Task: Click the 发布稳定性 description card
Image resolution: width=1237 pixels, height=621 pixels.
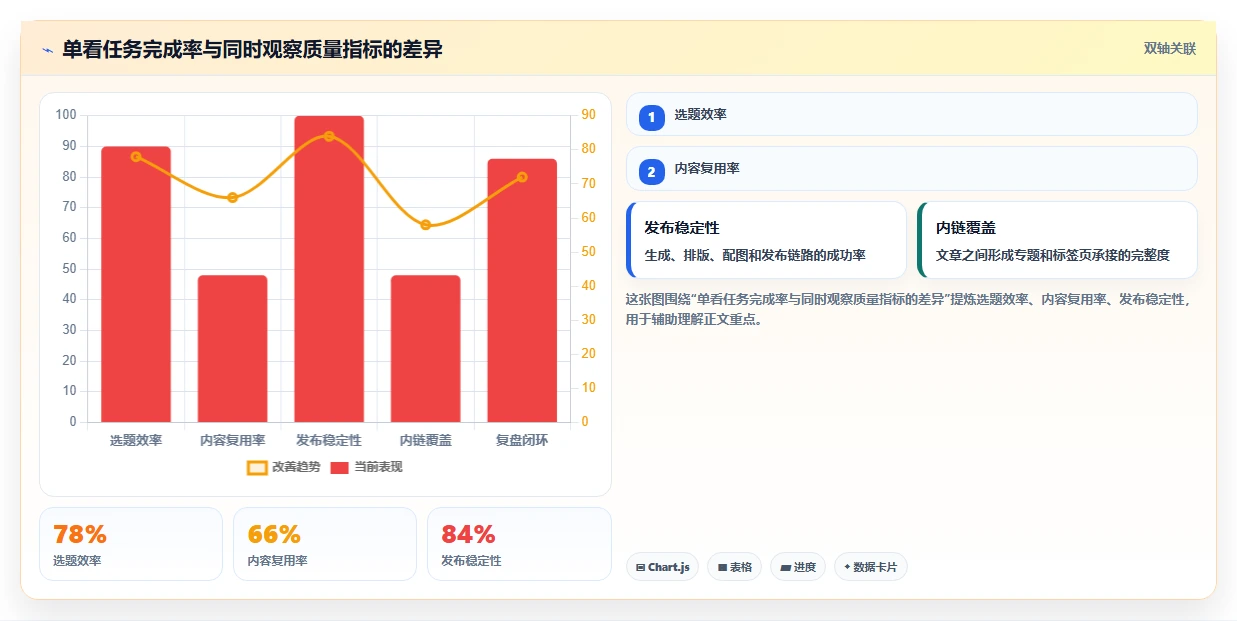Action: click(766, 240)
